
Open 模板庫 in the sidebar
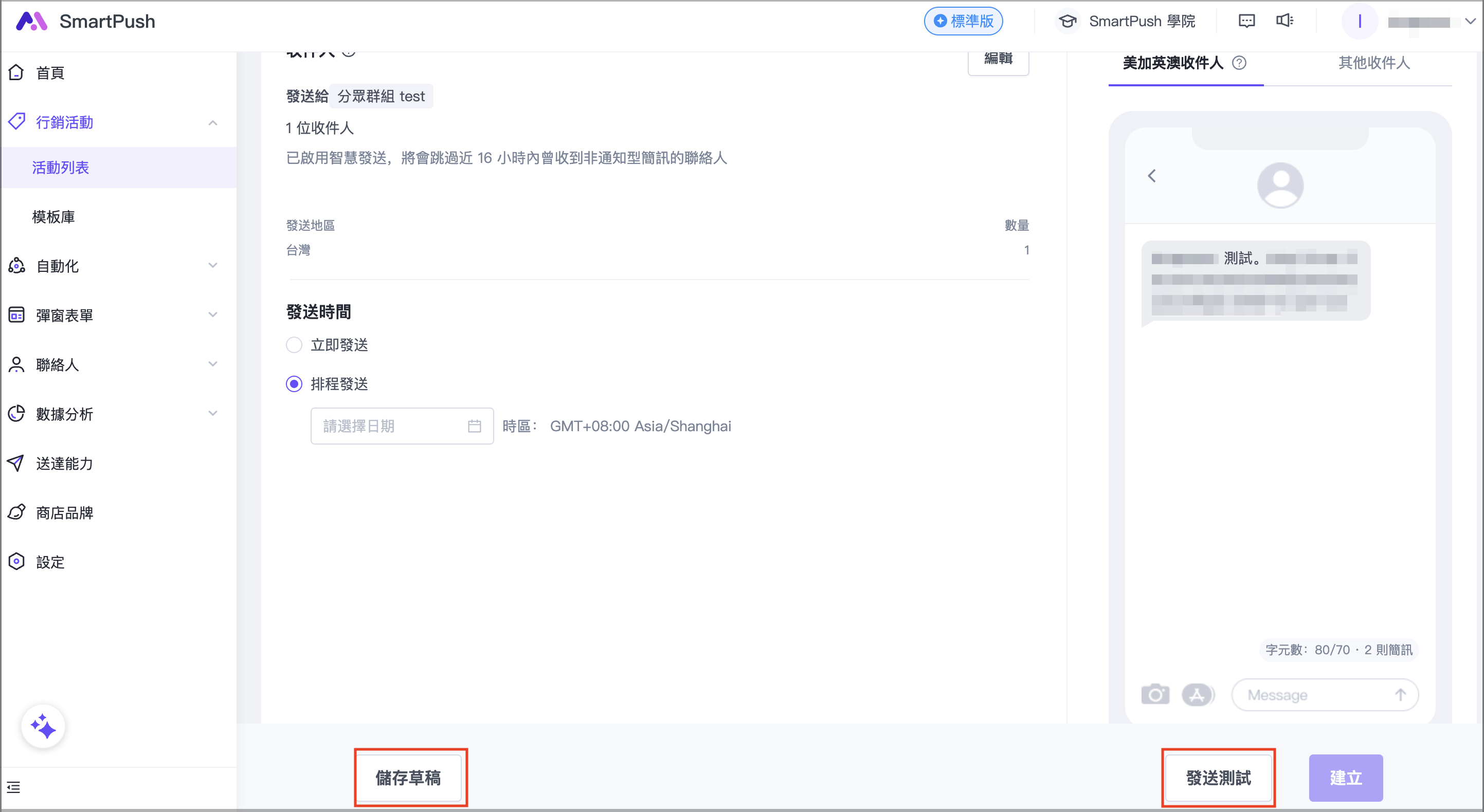tap(53, 216)
